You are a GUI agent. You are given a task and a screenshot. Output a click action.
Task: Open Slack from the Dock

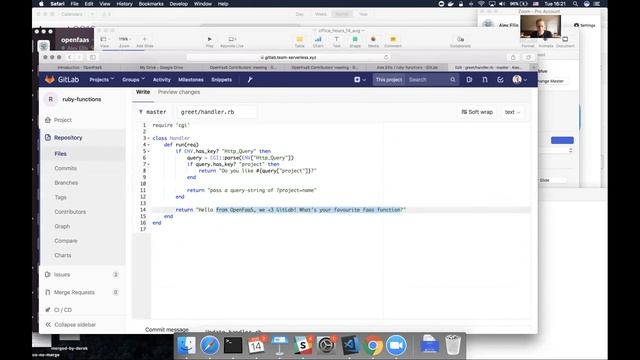point(302,345)
